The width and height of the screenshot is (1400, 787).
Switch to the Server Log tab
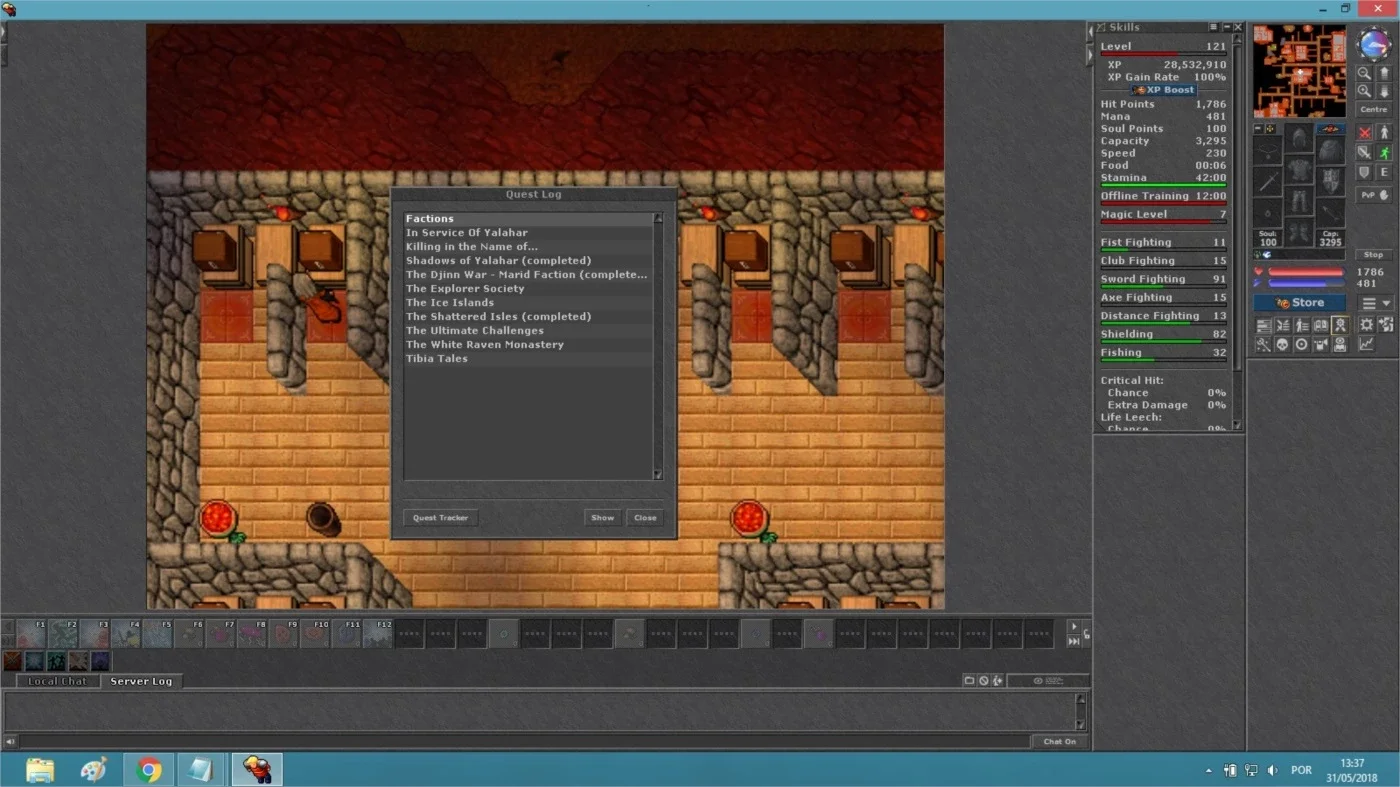pos(141,681)
